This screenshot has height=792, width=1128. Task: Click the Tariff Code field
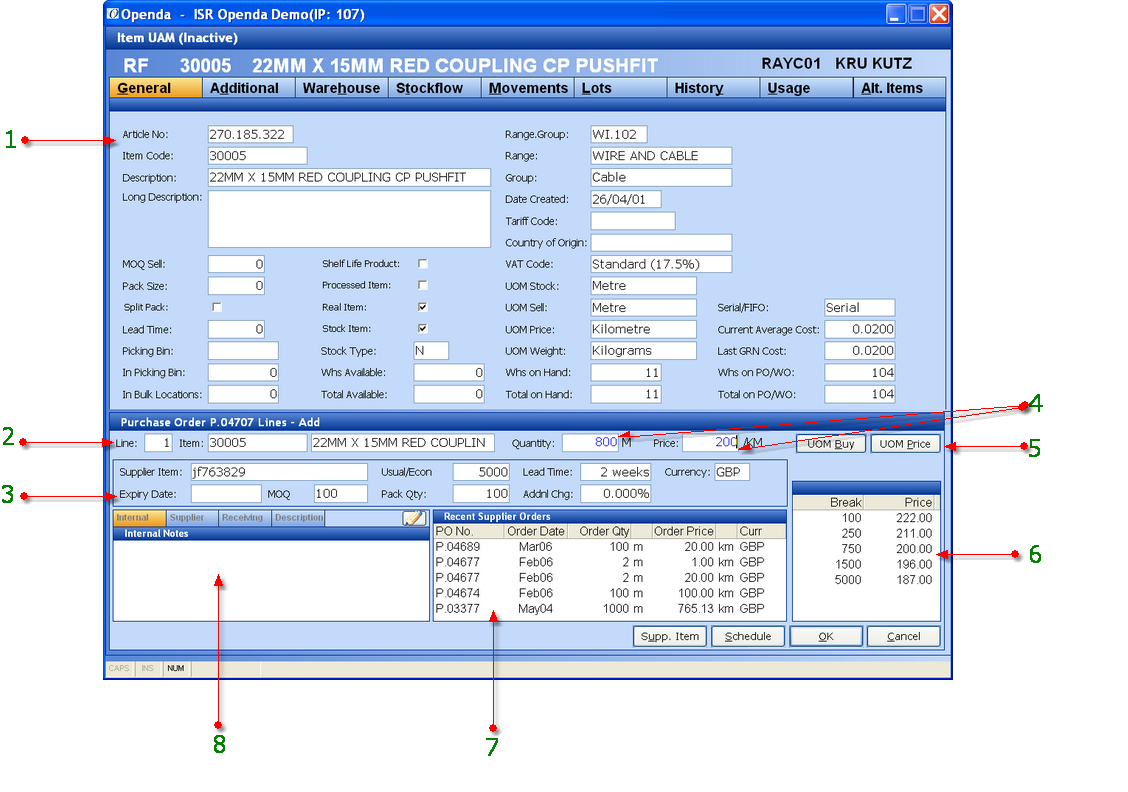[x=633, y=221]
